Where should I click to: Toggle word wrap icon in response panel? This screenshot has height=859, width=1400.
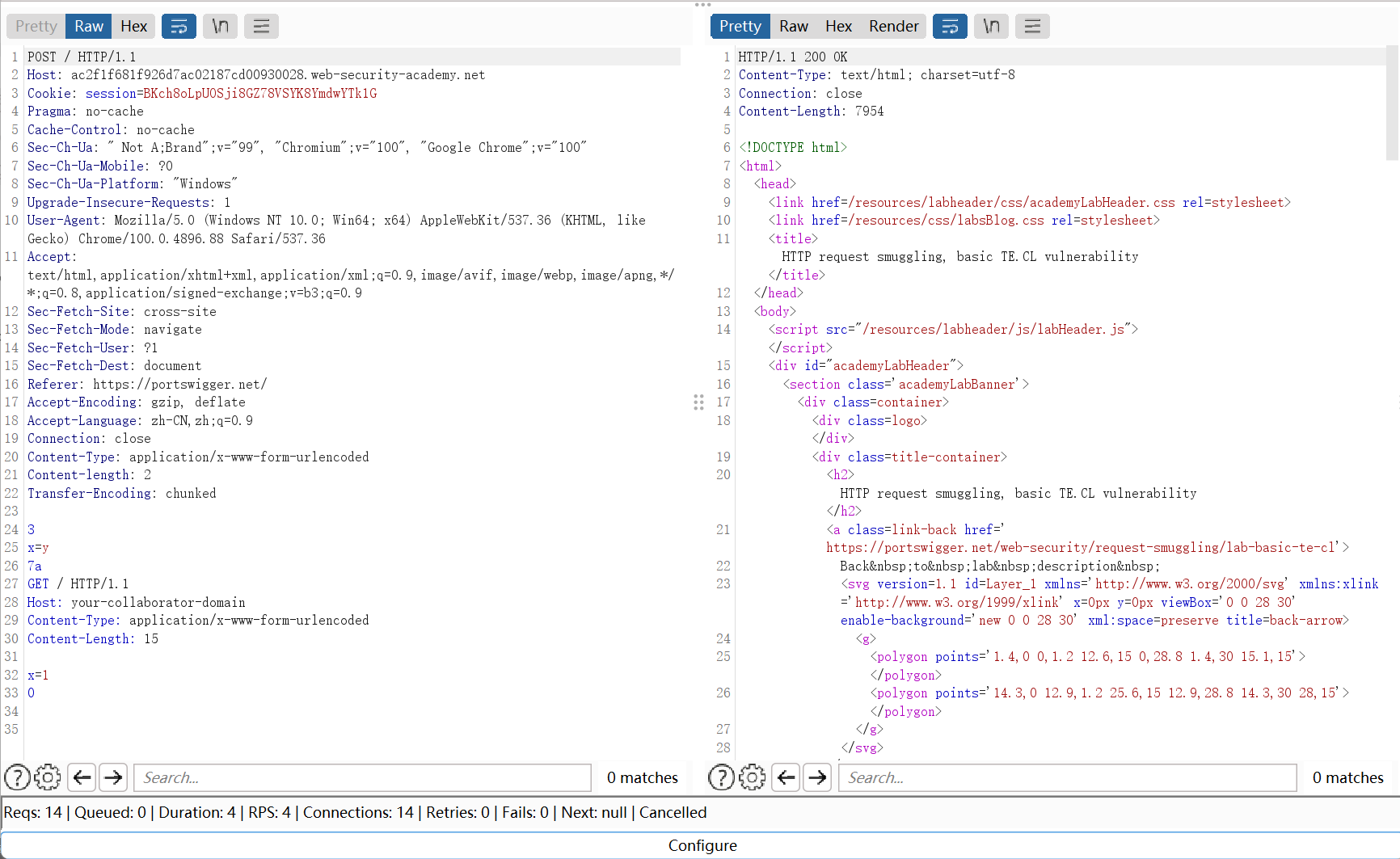pyautogui.click(x=951, y=26)
